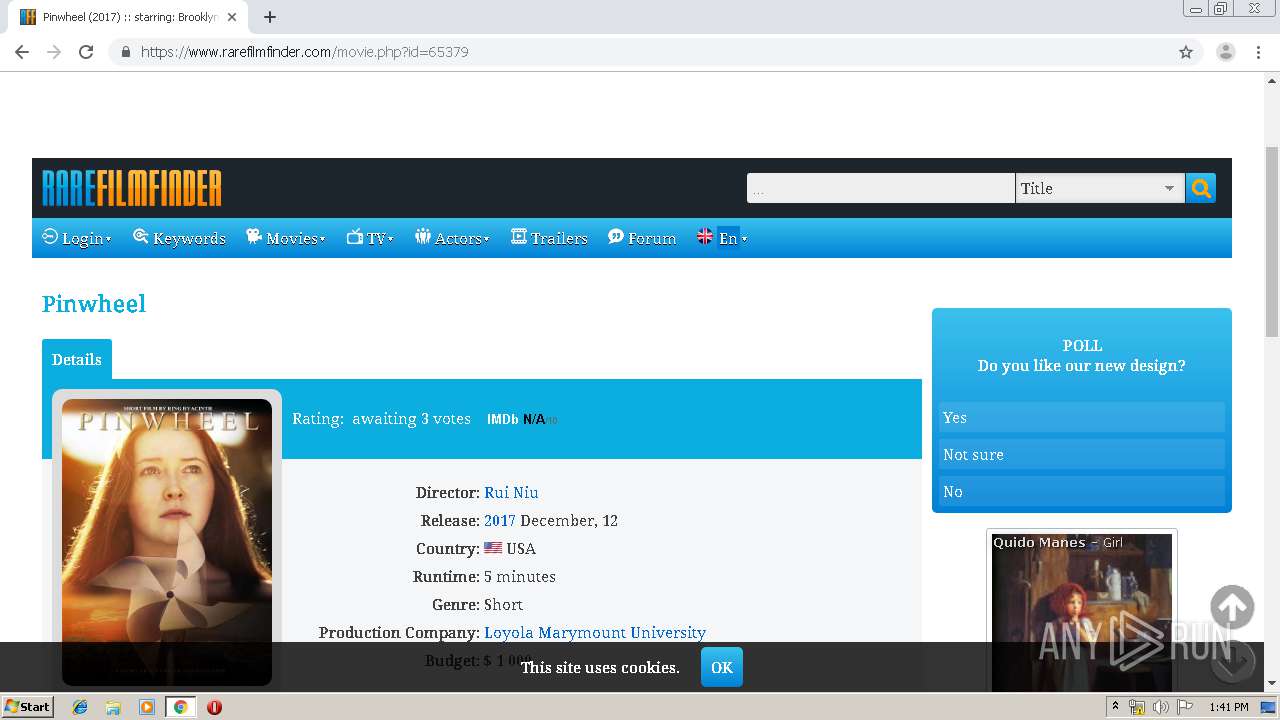
Task: Click the scroll-to-top arrow icon
Action: (x=1232, y=607)
